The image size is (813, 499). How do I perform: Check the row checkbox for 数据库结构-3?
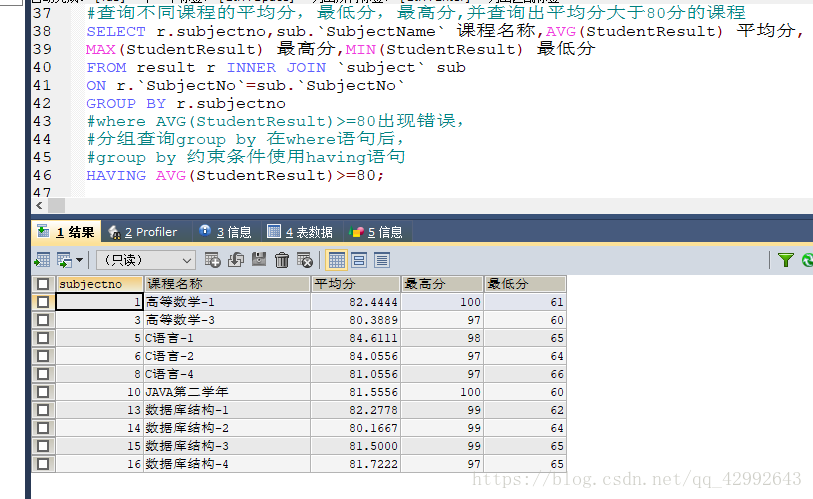[x=43, y=446]
